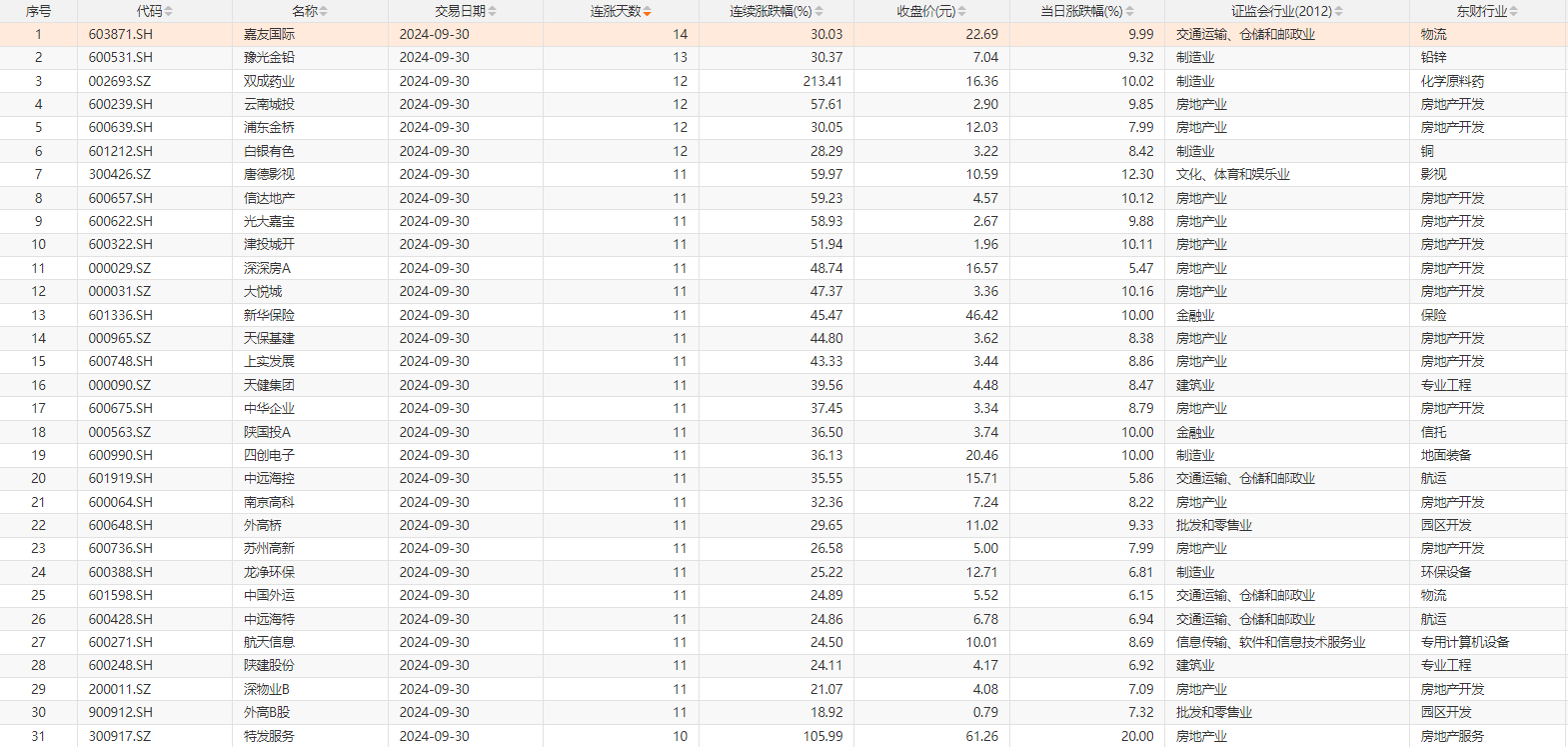Open the 白银有色 stock name
Image resolution: width=1568 pixels, height=747 pixels.
(270, 151)
